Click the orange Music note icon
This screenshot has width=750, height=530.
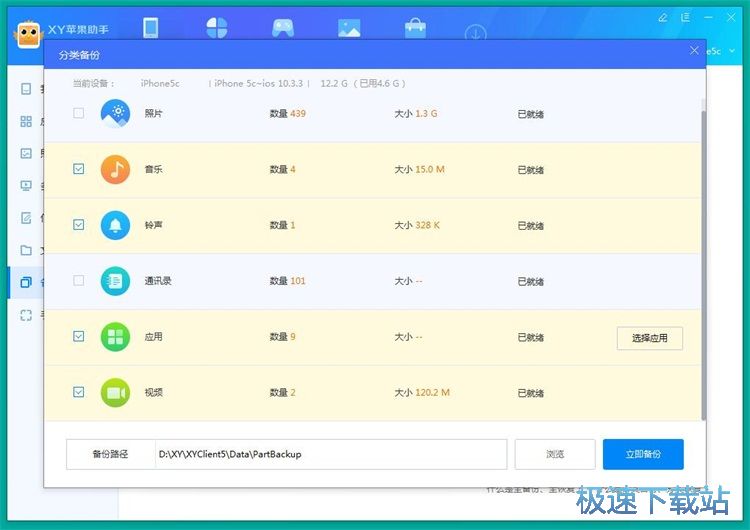pyautogui.click(x=116, y=169)
